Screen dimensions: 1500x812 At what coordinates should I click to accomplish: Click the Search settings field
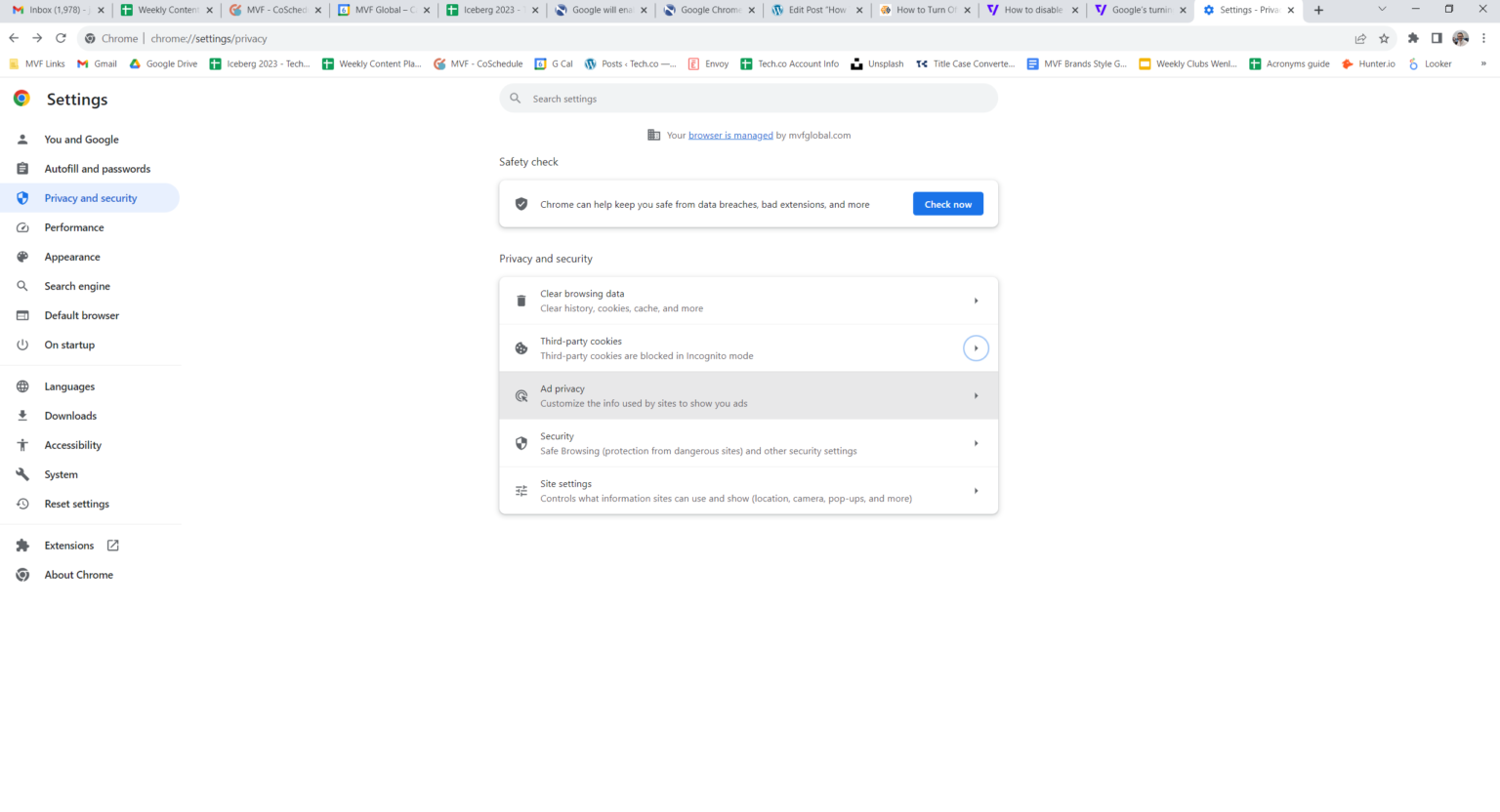(x=748, y=98)
